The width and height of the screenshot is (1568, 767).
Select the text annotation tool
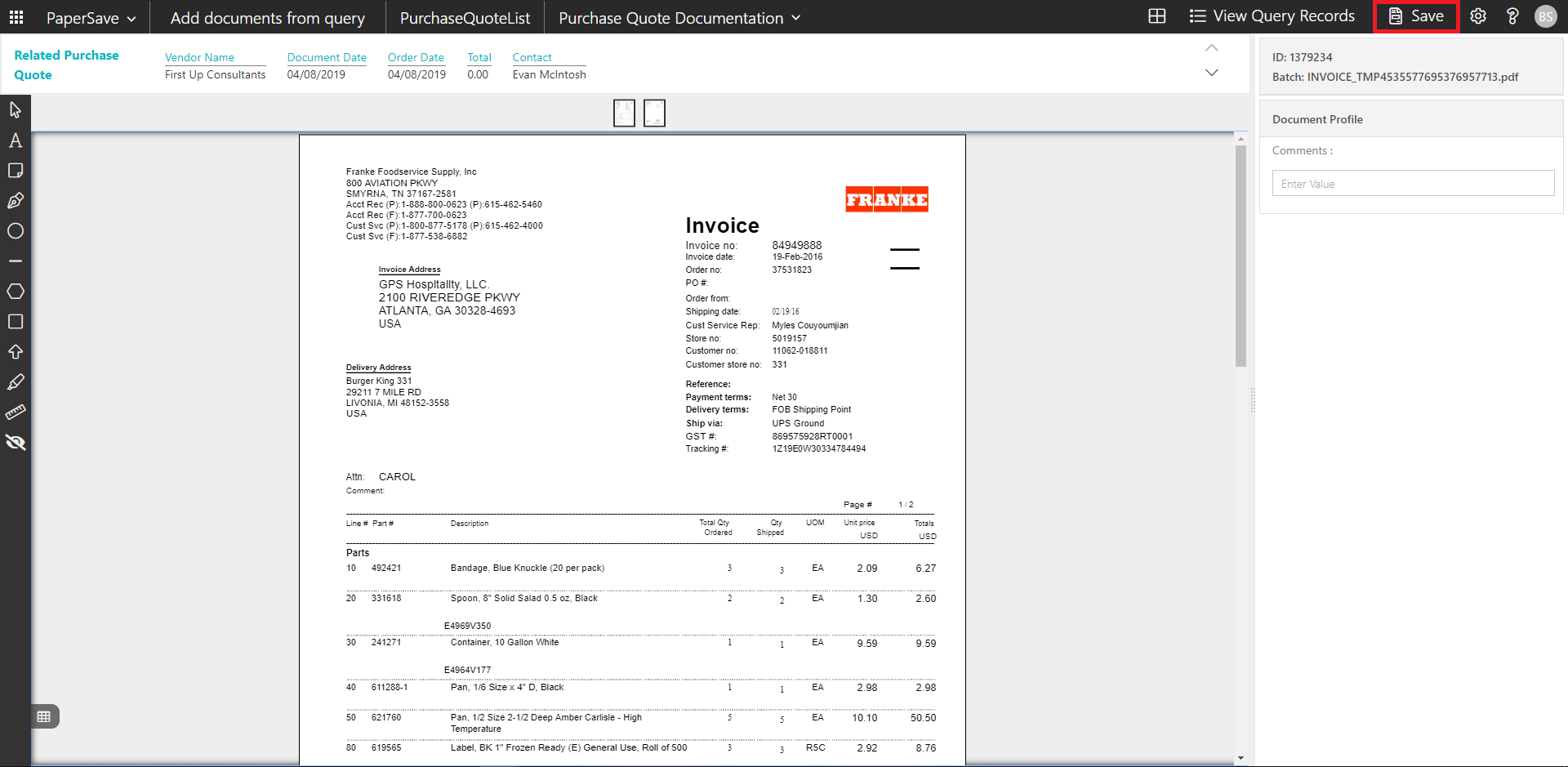16,140
